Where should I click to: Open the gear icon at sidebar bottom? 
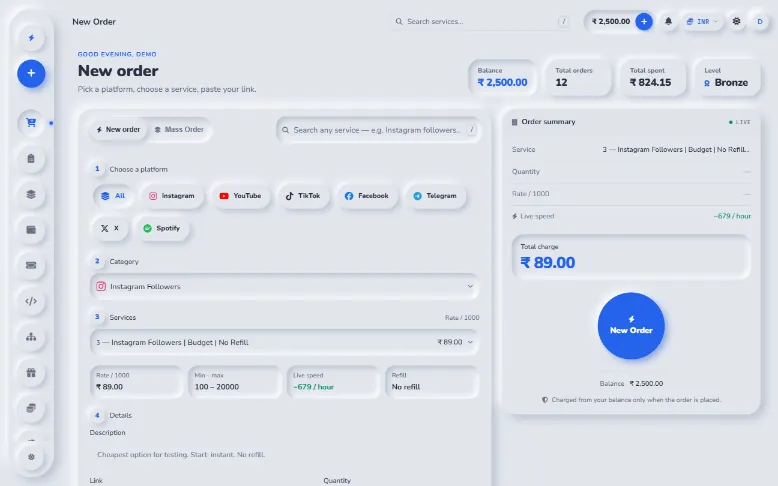(x=31, y=457)
